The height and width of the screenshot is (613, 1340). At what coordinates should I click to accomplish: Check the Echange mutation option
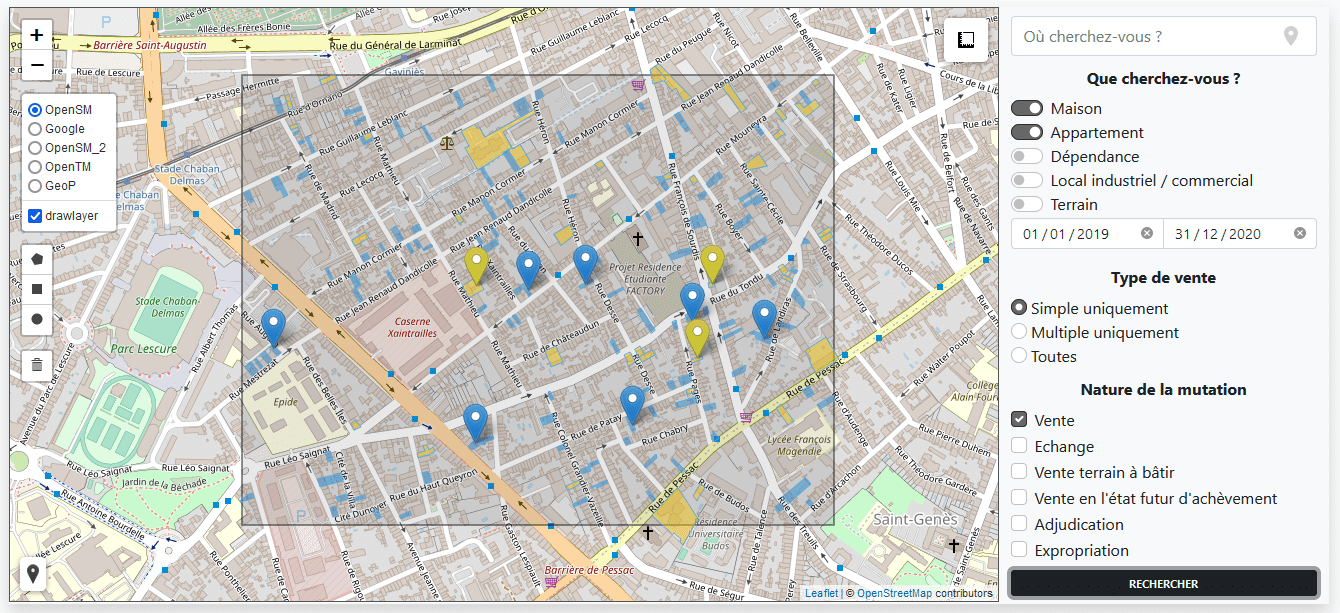coord(1019,446)
